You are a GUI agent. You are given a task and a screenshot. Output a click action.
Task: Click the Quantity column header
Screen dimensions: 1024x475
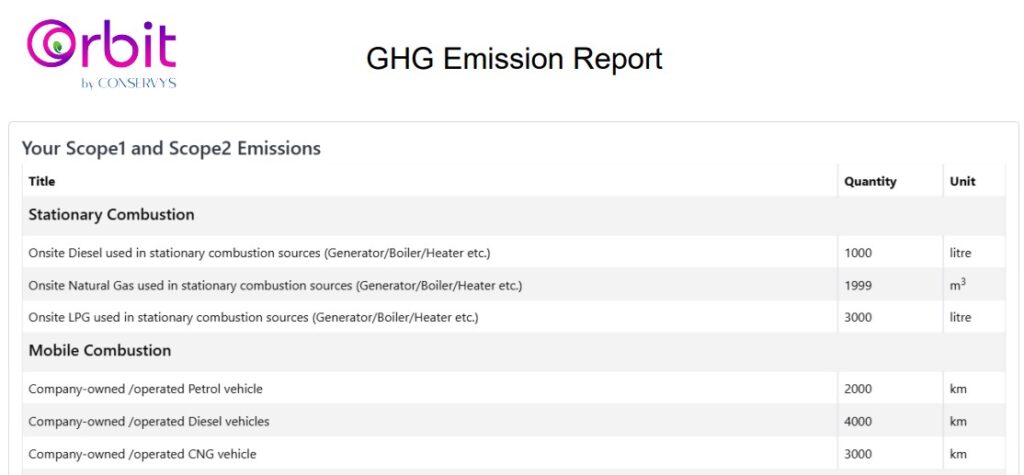[x=870, y=182]
